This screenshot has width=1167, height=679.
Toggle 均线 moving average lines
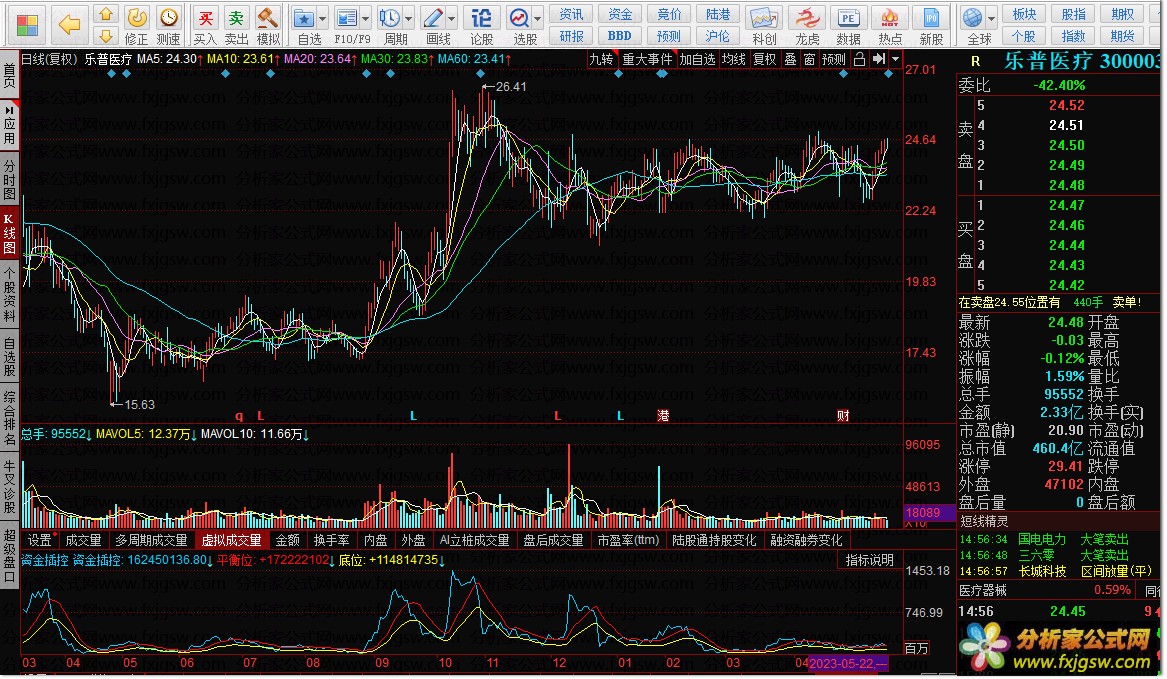pyautogui.click(x=734, y=60)
